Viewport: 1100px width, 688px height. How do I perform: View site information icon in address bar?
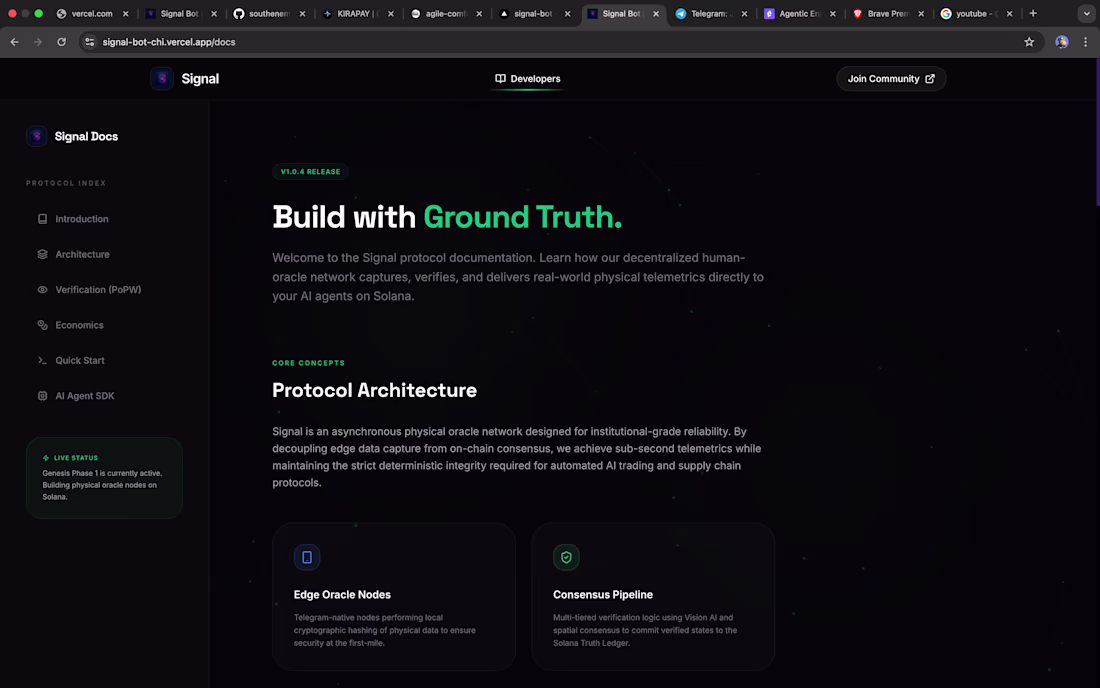[90, 42]
